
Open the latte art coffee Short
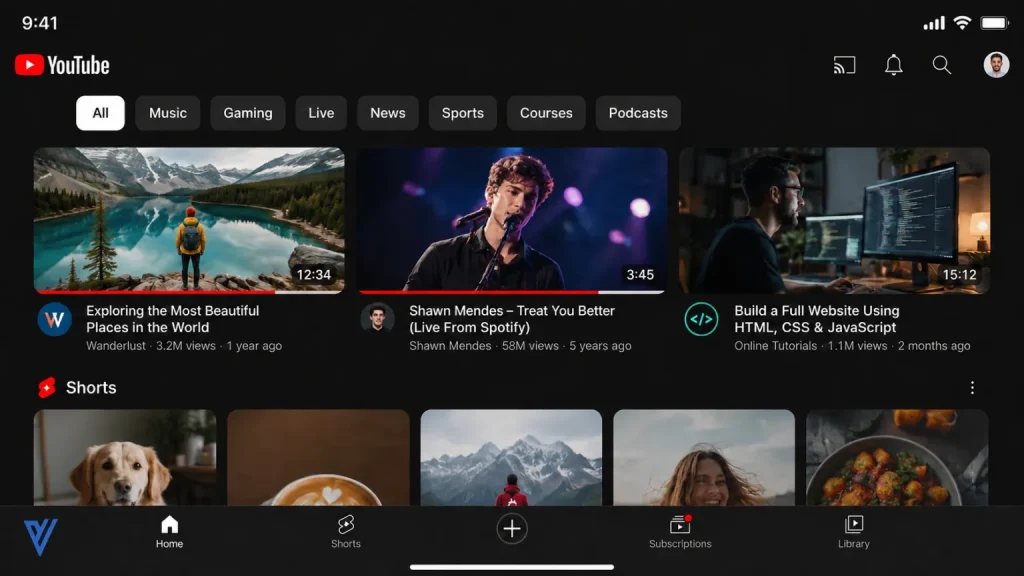click(318, 457)
